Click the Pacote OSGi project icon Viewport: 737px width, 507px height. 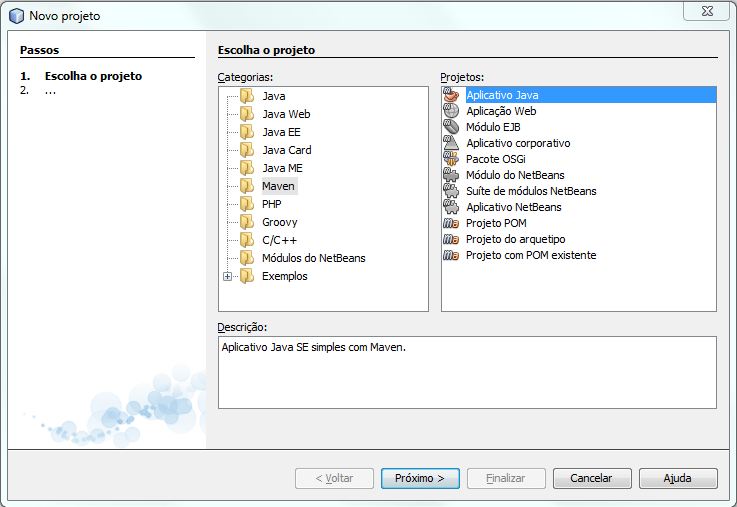pyautogui.click(x=452, y=159)
